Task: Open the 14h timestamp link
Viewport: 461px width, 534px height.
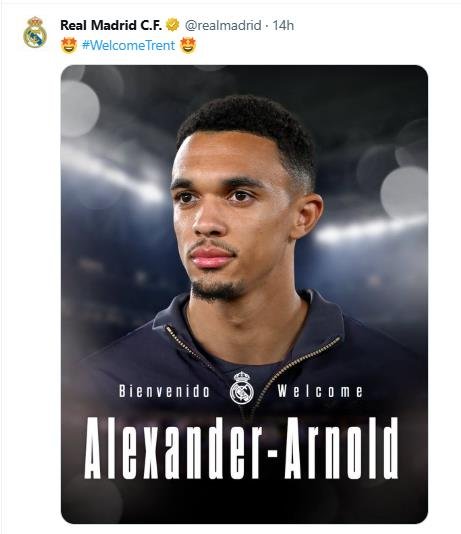Action: click(283, 26)
